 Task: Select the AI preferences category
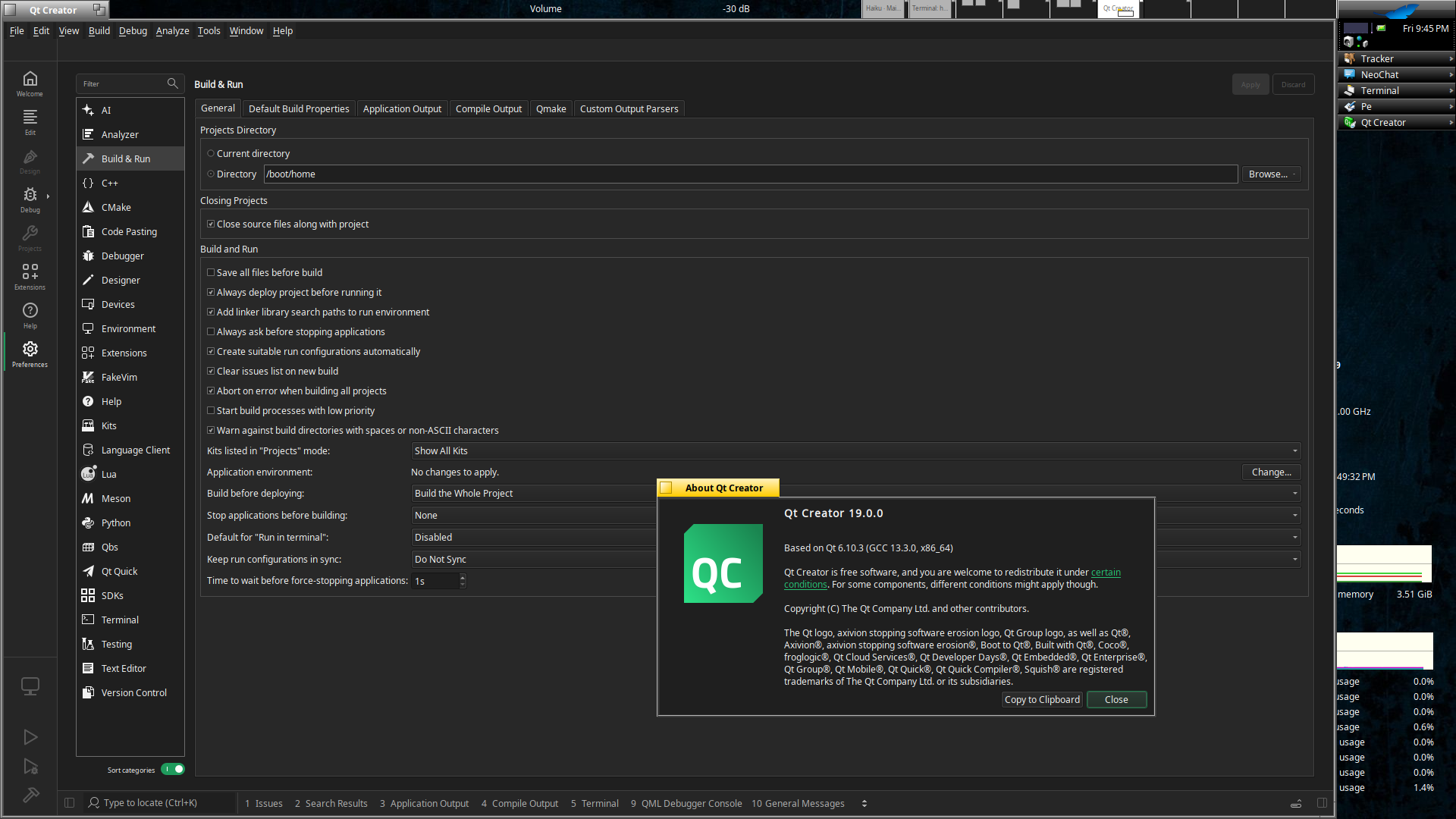[x=130, y=110]
